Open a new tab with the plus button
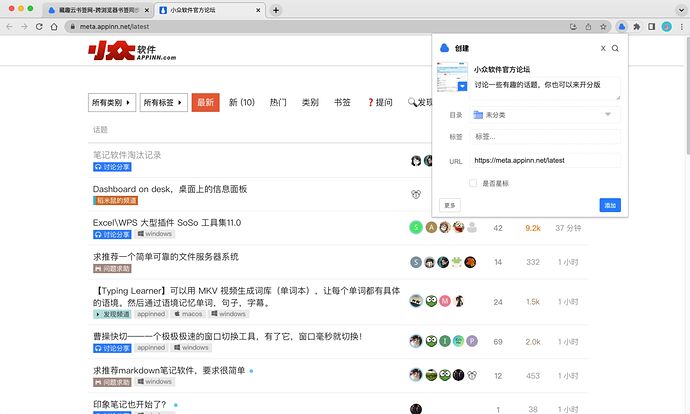 pos(276,10)
